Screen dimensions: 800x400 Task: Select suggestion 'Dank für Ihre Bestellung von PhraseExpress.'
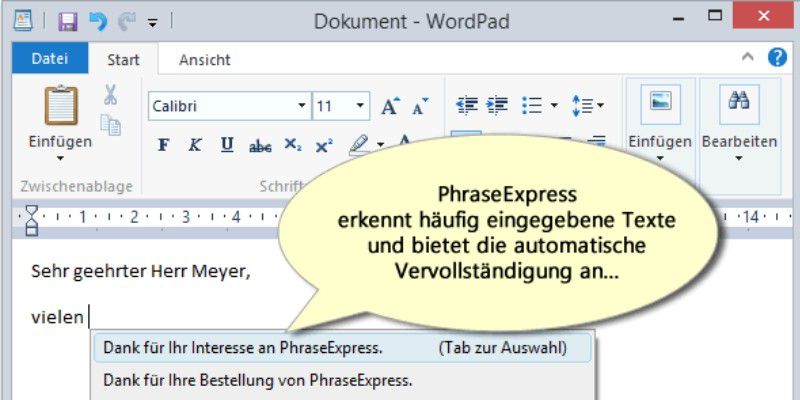click(x=342, y=381)
